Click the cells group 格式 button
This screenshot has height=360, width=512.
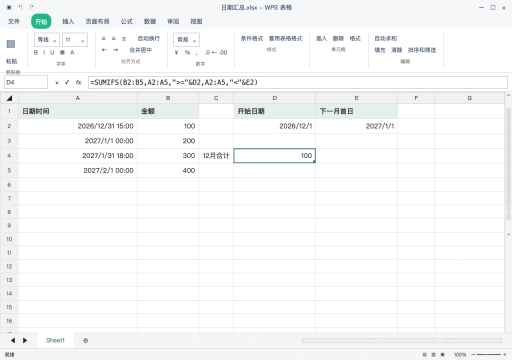pyautogui.click(x=355, y=38)
